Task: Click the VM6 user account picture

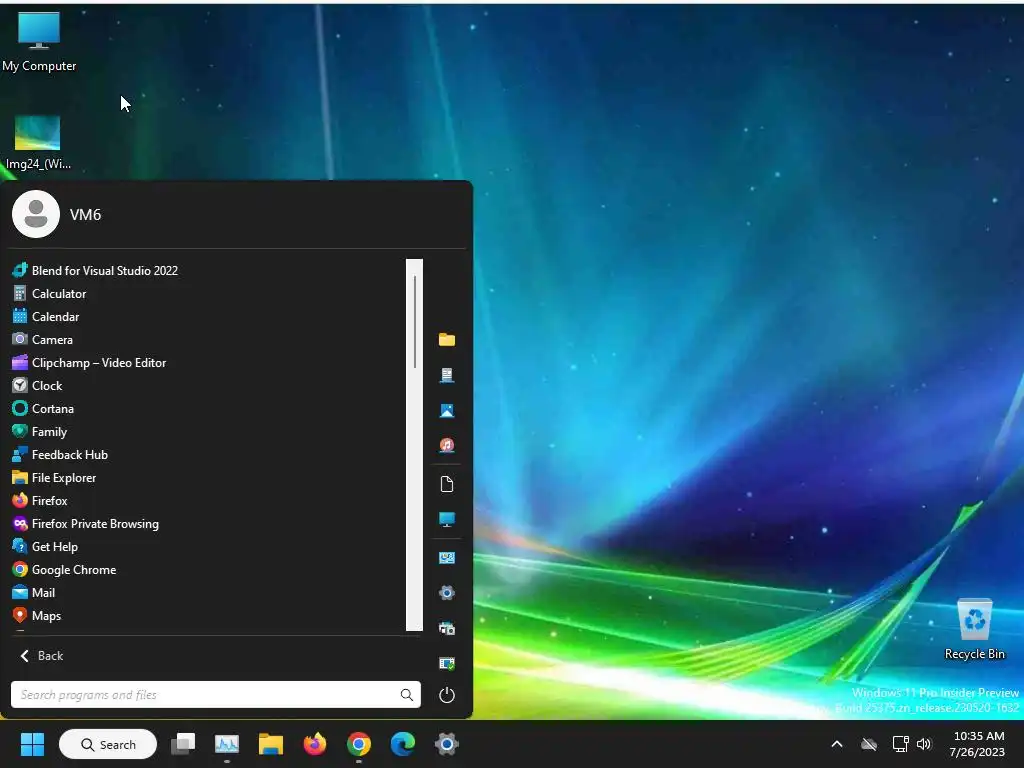Action: [36, 214]
